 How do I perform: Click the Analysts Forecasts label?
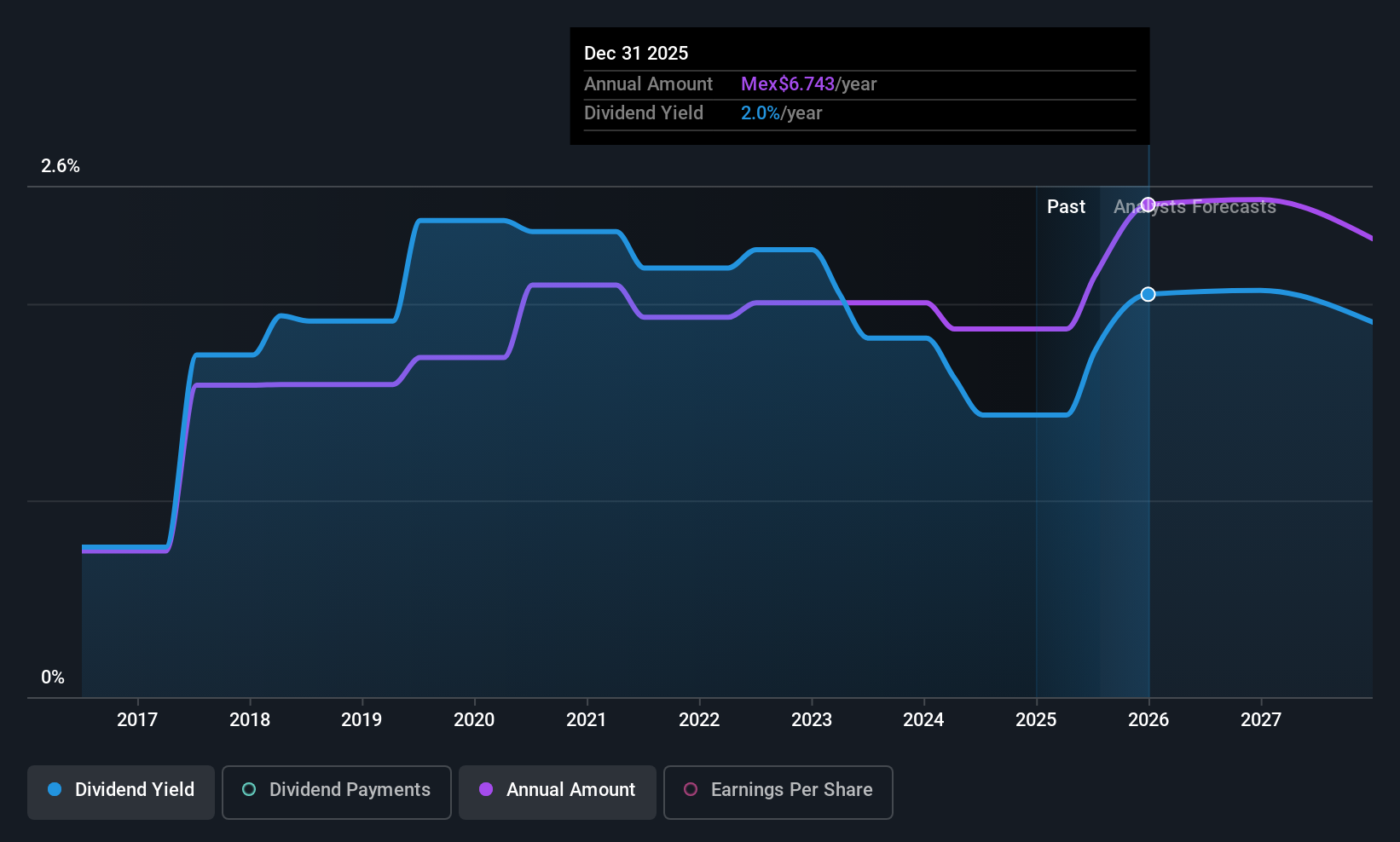[x=1195, y=206]
